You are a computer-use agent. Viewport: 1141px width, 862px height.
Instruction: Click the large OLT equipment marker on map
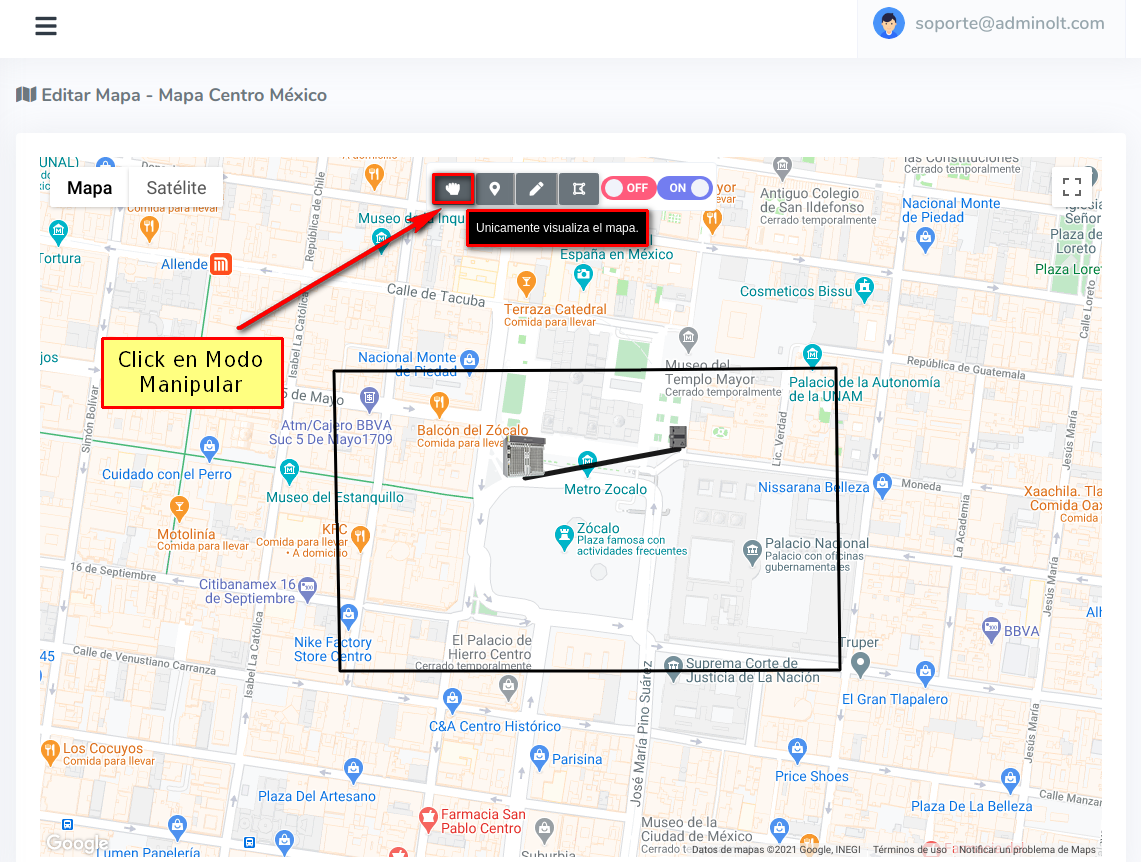click(525, 456)
